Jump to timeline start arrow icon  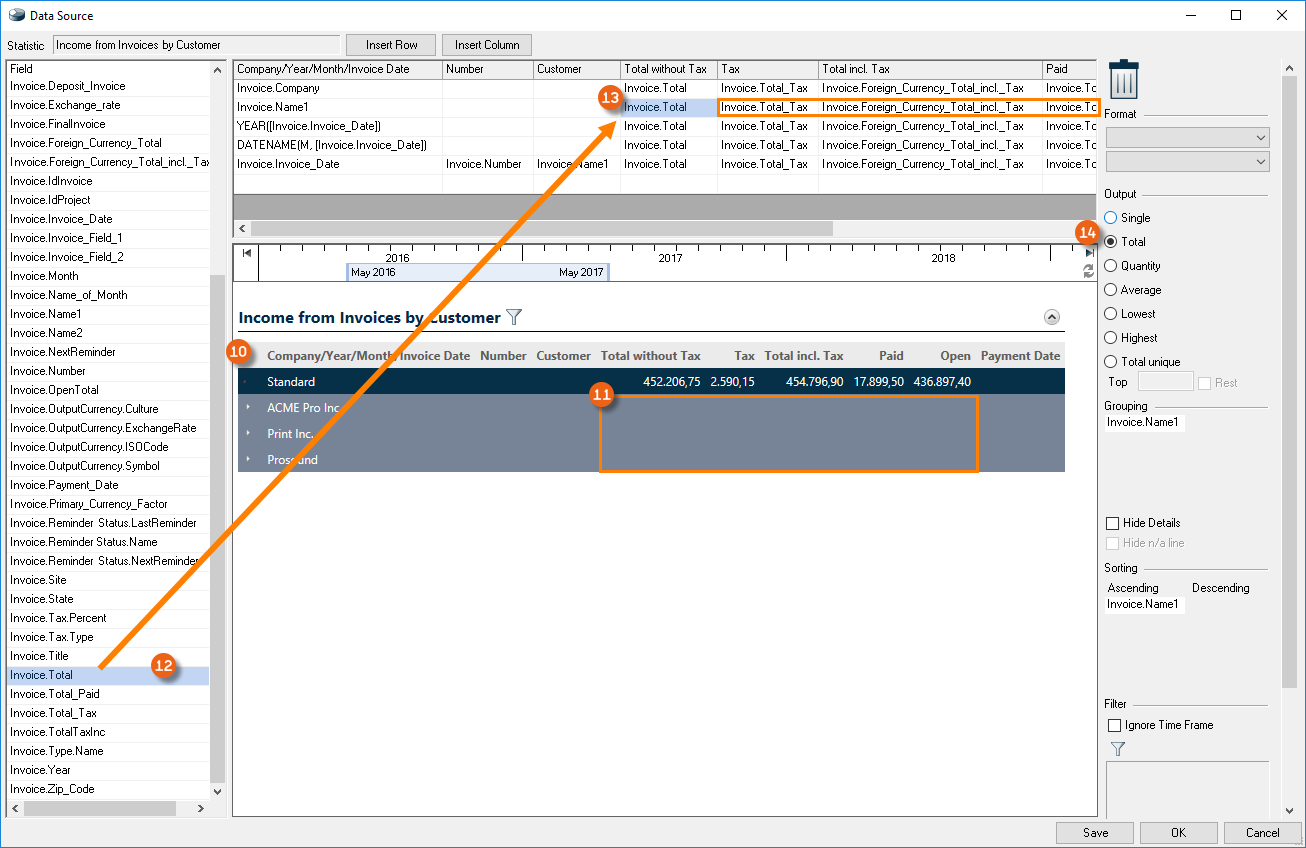tap(247, 253)
